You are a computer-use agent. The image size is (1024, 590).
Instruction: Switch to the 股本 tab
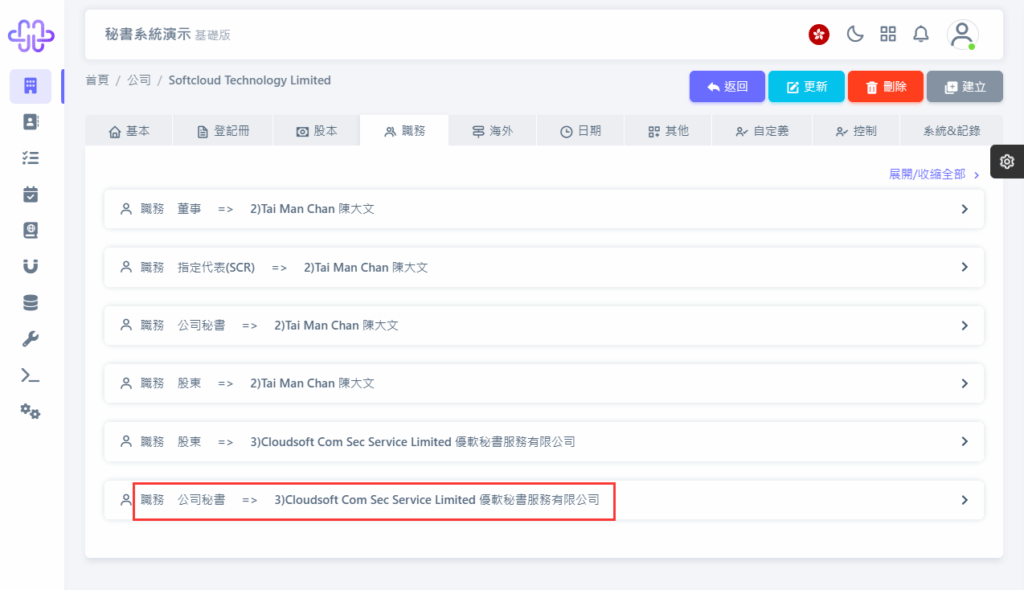(317, 131)
